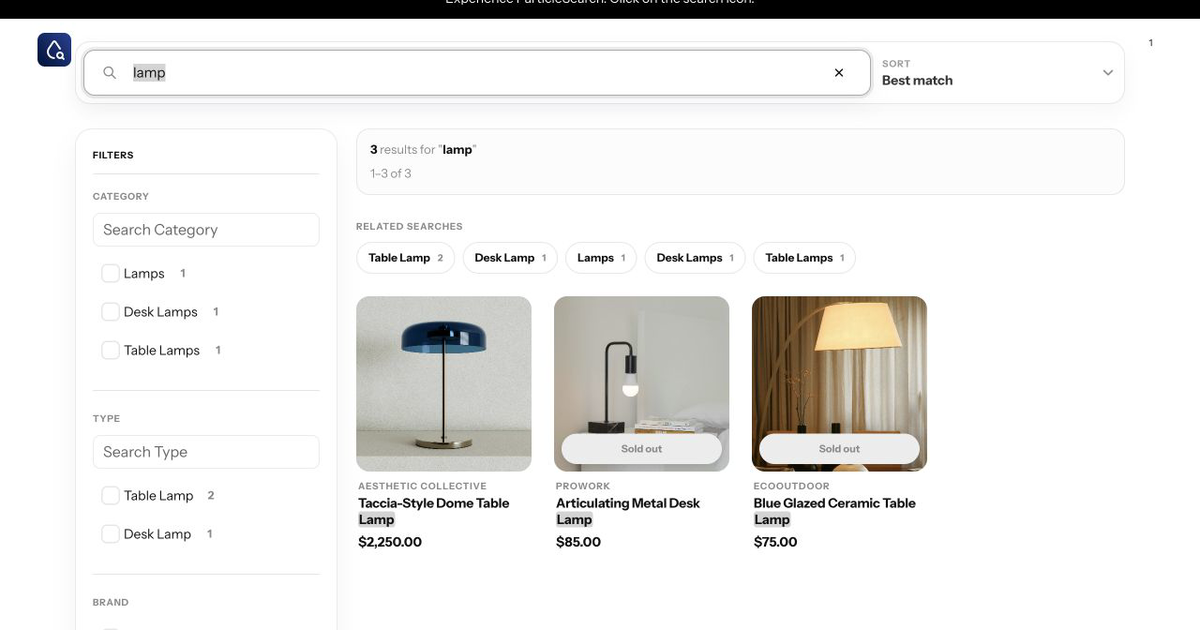Open Articulating Metal Desk Lamp title
1200x630 pixels.
coord(628,511)
